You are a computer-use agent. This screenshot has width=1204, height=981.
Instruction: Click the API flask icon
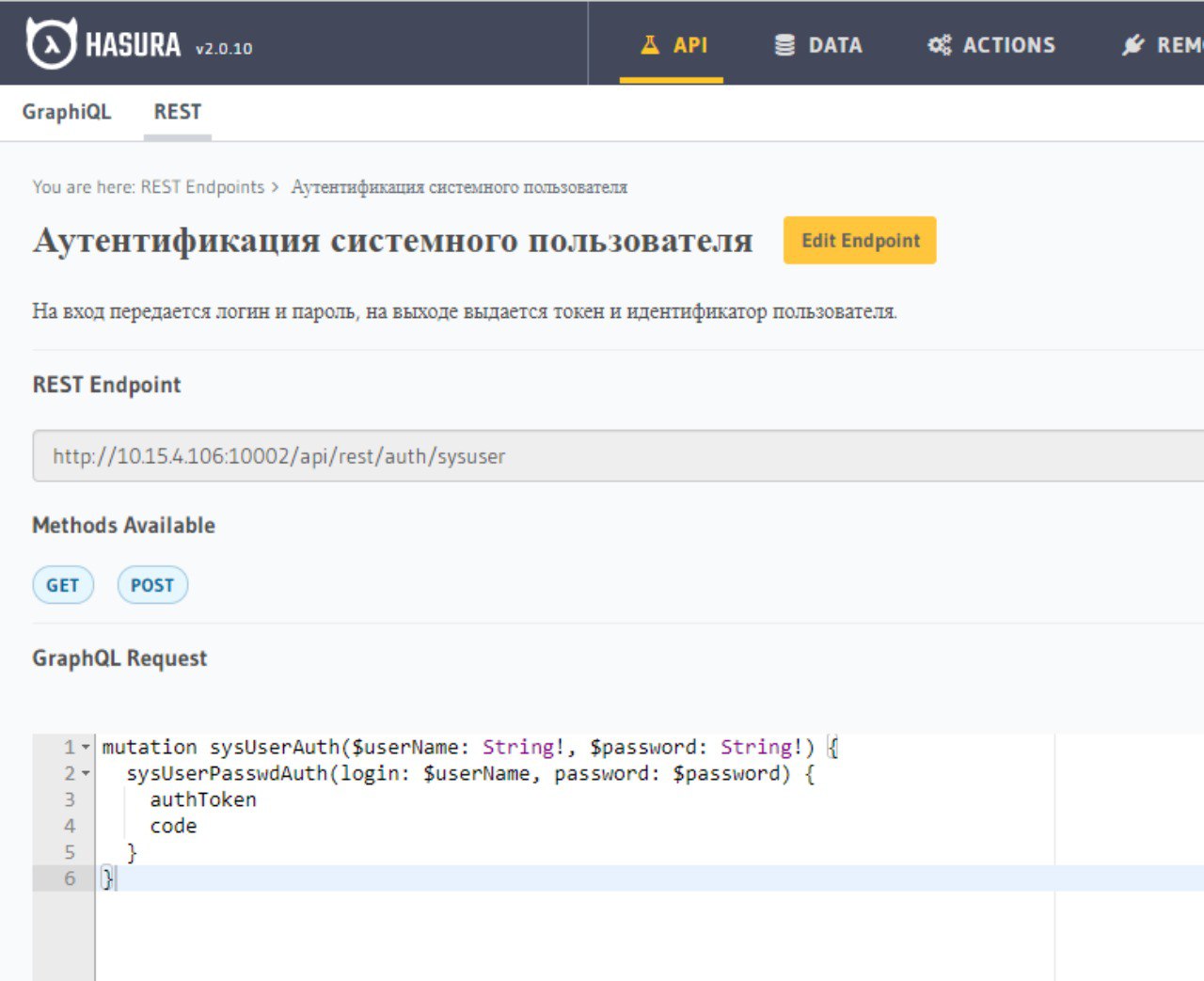tap(650, 44)
